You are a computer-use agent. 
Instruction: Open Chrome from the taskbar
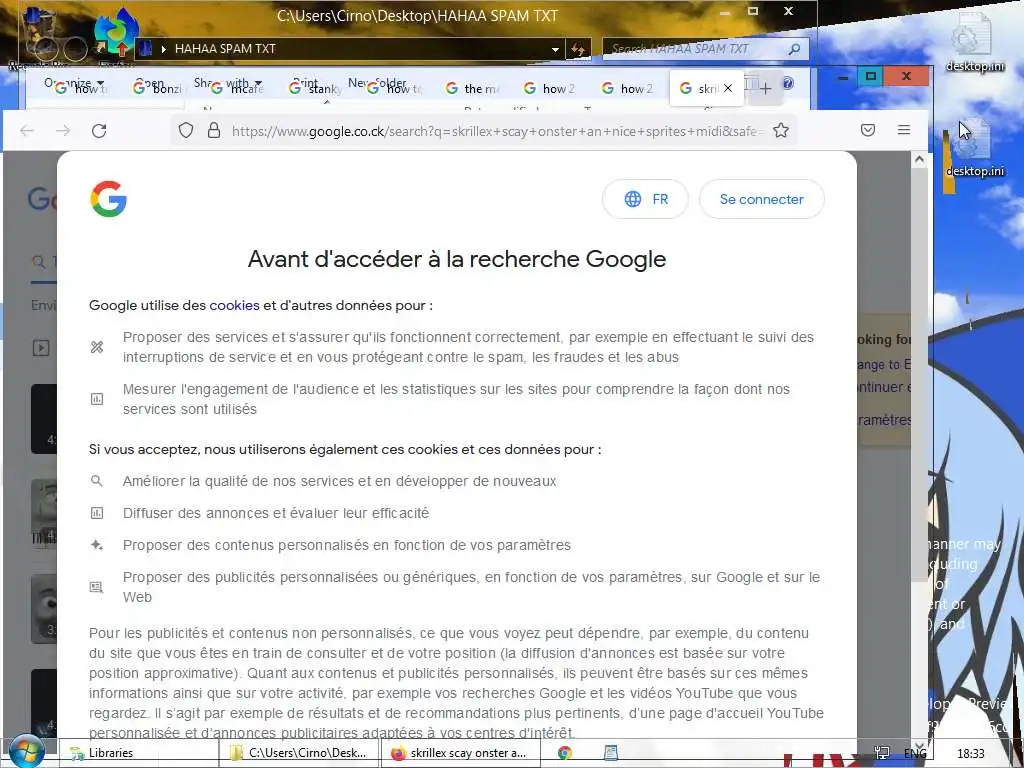click(565, 753)
